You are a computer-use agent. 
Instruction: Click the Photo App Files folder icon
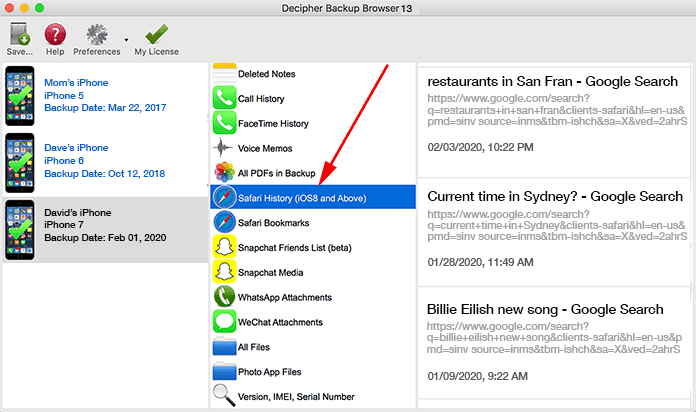click(225, 371)
